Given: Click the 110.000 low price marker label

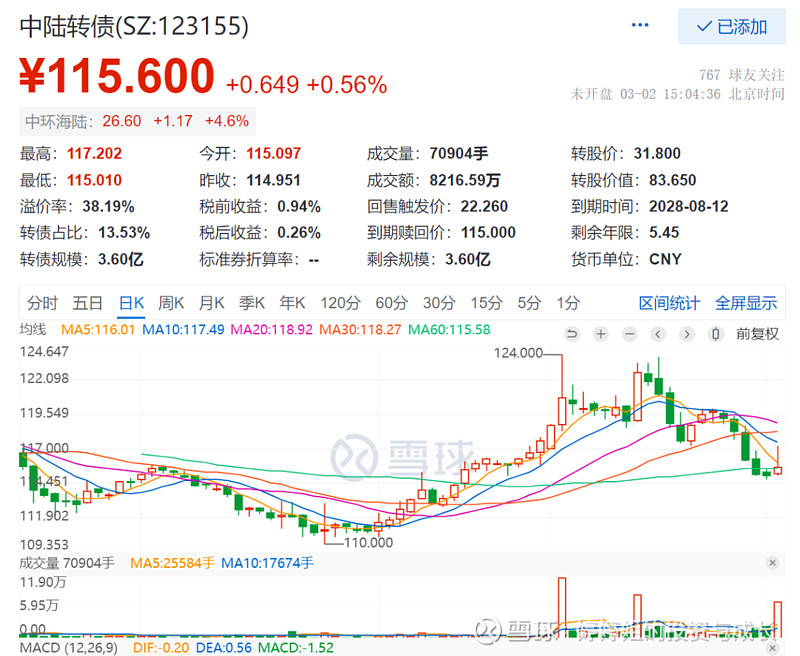Looking at the screenshot, I should pyautogui.click(x=368, y=542).
